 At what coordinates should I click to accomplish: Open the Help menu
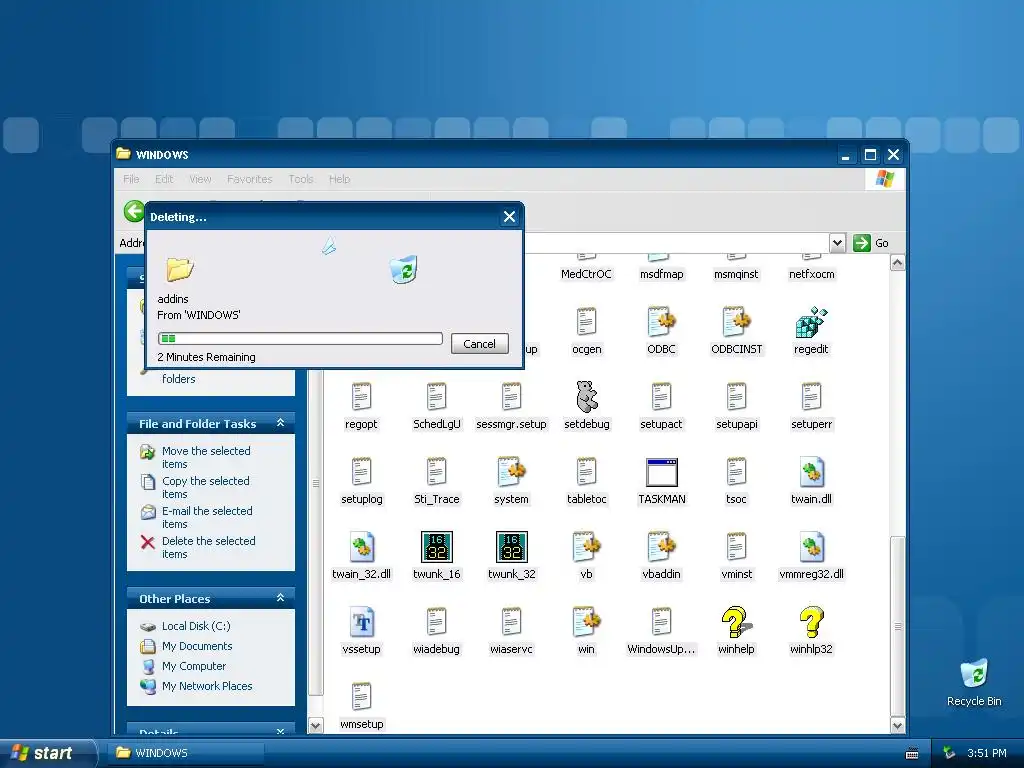[x=339, y=179]
